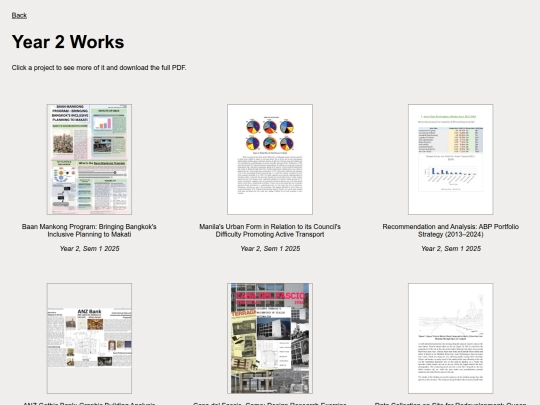
Task: Click the Manila's Urban Form project title
Action: pyautogui.click(x=270, y=230)
